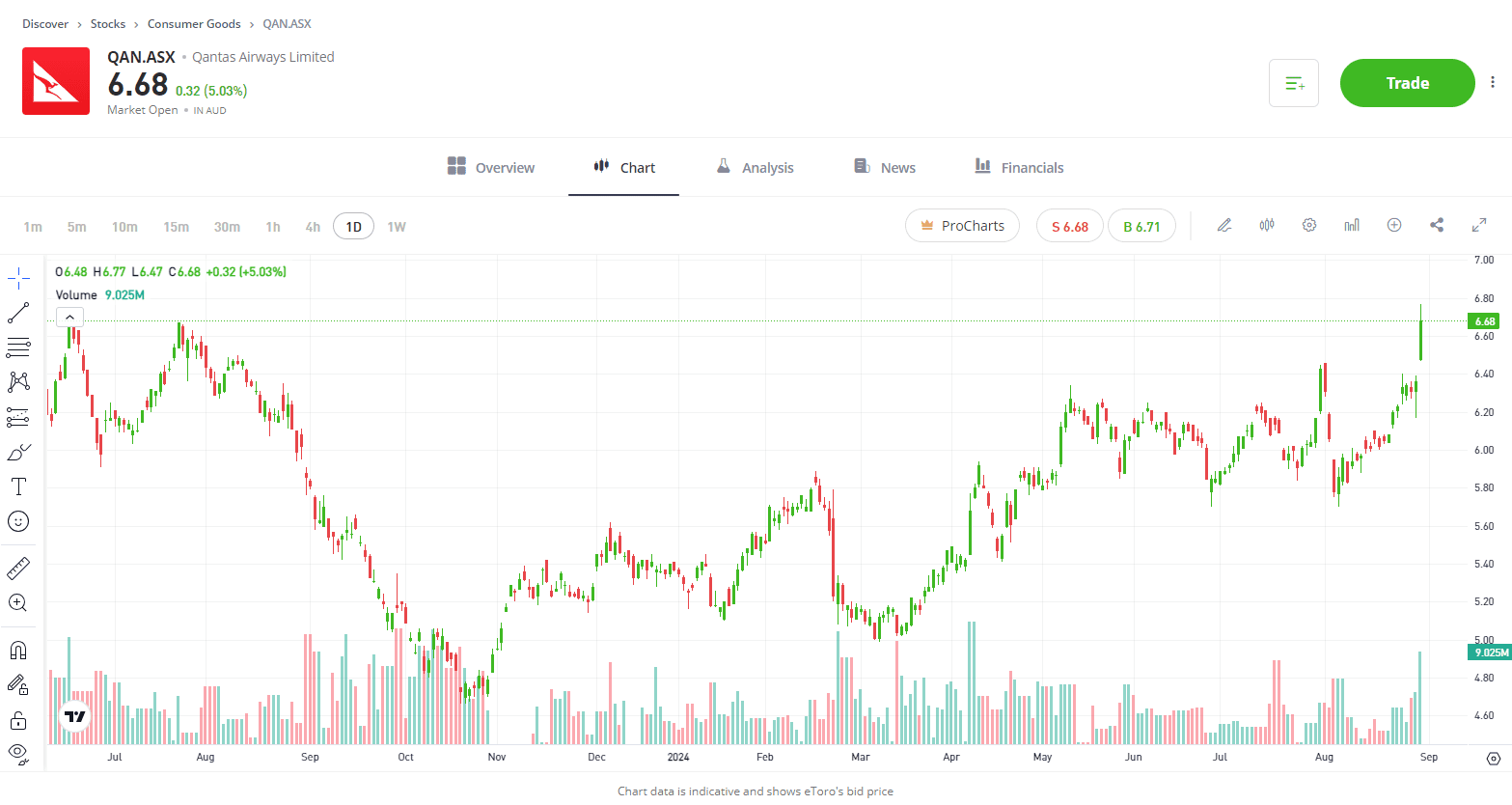Select the 30m timeframe
1512x805 pixels.
point(227,227)
